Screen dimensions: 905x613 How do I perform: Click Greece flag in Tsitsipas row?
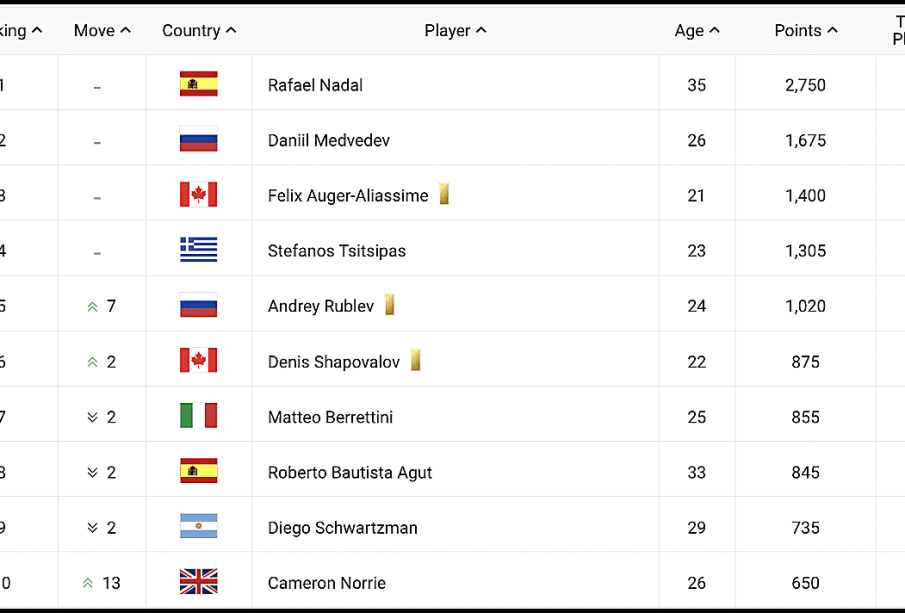(x=199, y=250)
